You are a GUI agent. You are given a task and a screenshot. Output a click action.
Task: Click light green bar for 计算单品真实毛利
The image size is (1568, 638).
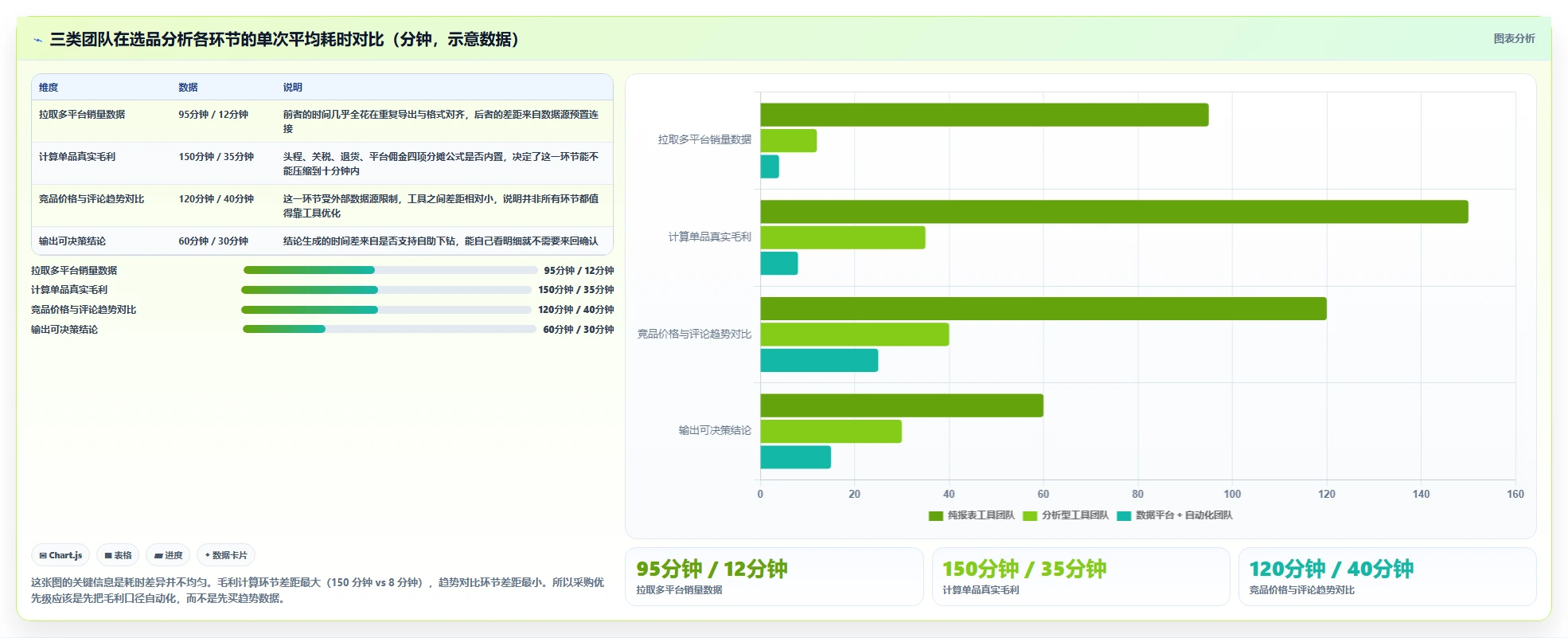(843, 237)
